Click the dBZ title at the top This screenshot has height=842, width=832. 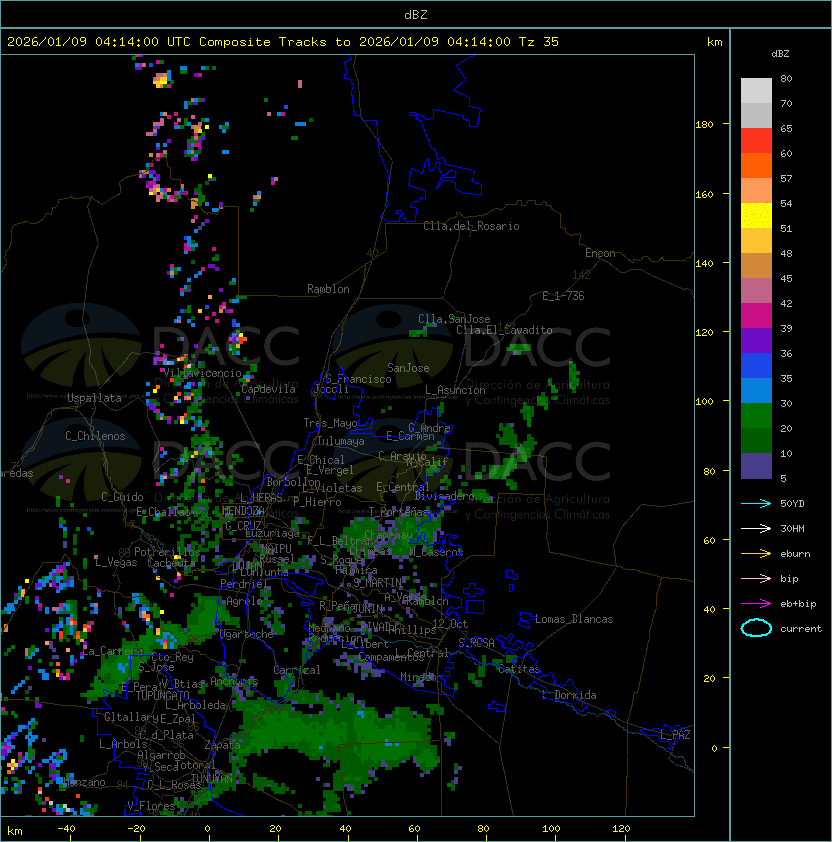pos(416,14)
